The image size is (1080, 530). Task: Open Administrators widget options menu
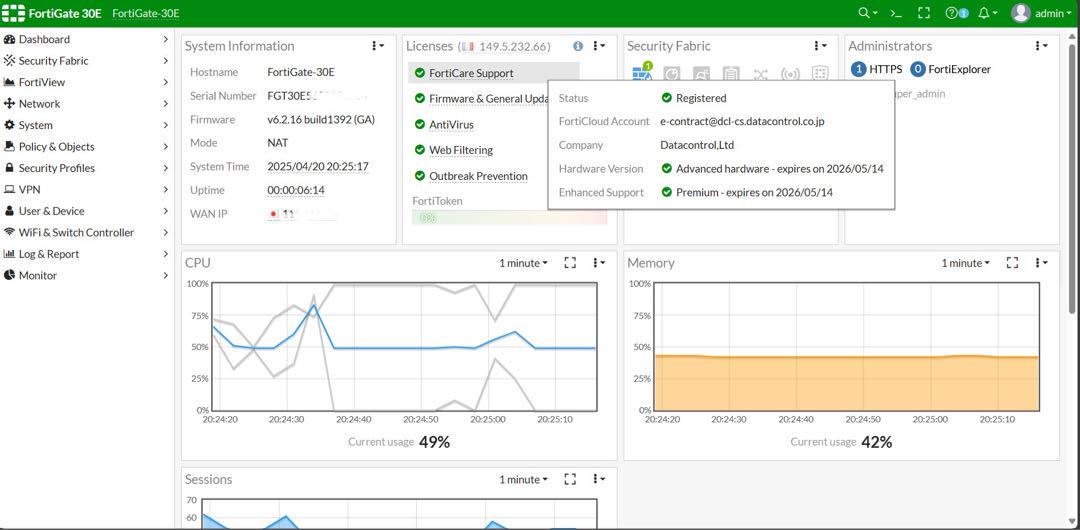click(x=1041, y=45)
